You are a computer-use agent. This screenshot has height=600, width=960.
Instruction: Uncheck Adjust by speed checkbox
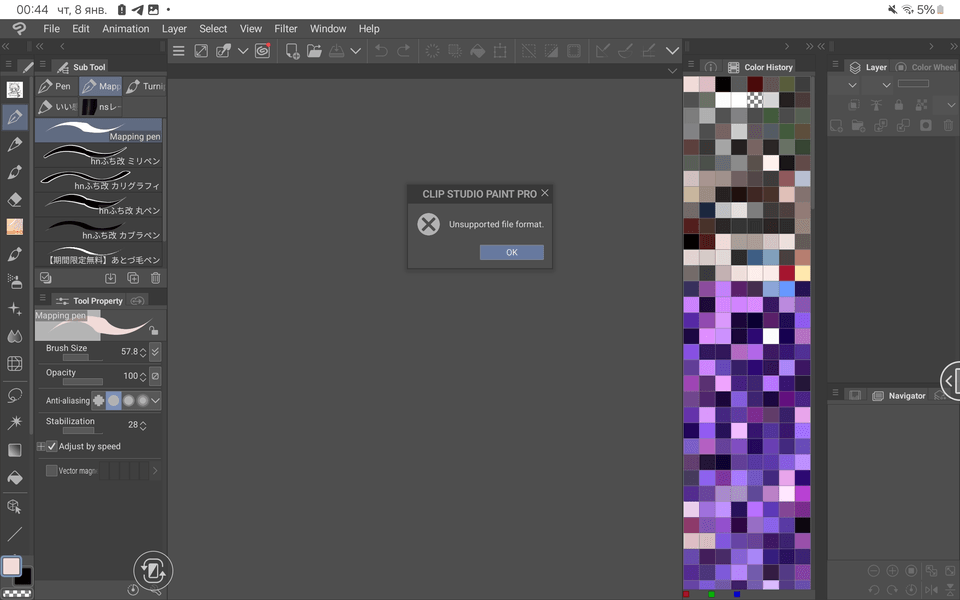click(x=52, y=447)
